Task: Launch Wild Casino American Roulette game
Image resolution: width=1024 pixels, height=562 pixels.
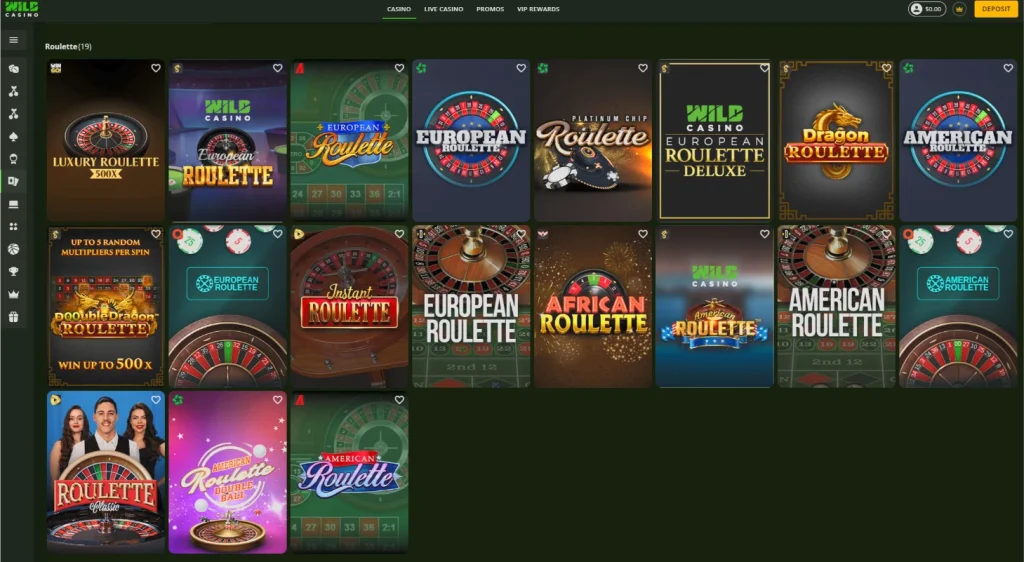Action: tap(714, 307)
